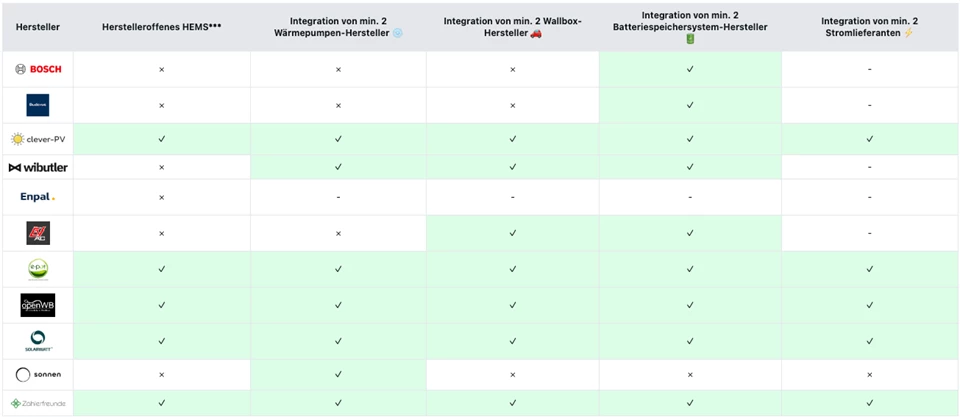Select the sonnen logo
Viewport: 960px width, 417px height.
[38, 375]
